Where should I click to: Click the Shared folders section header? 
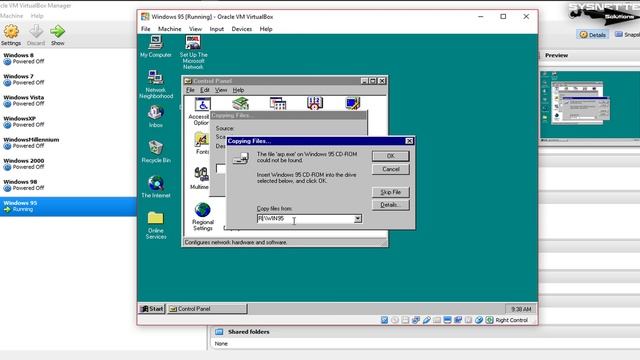point(249,332)
